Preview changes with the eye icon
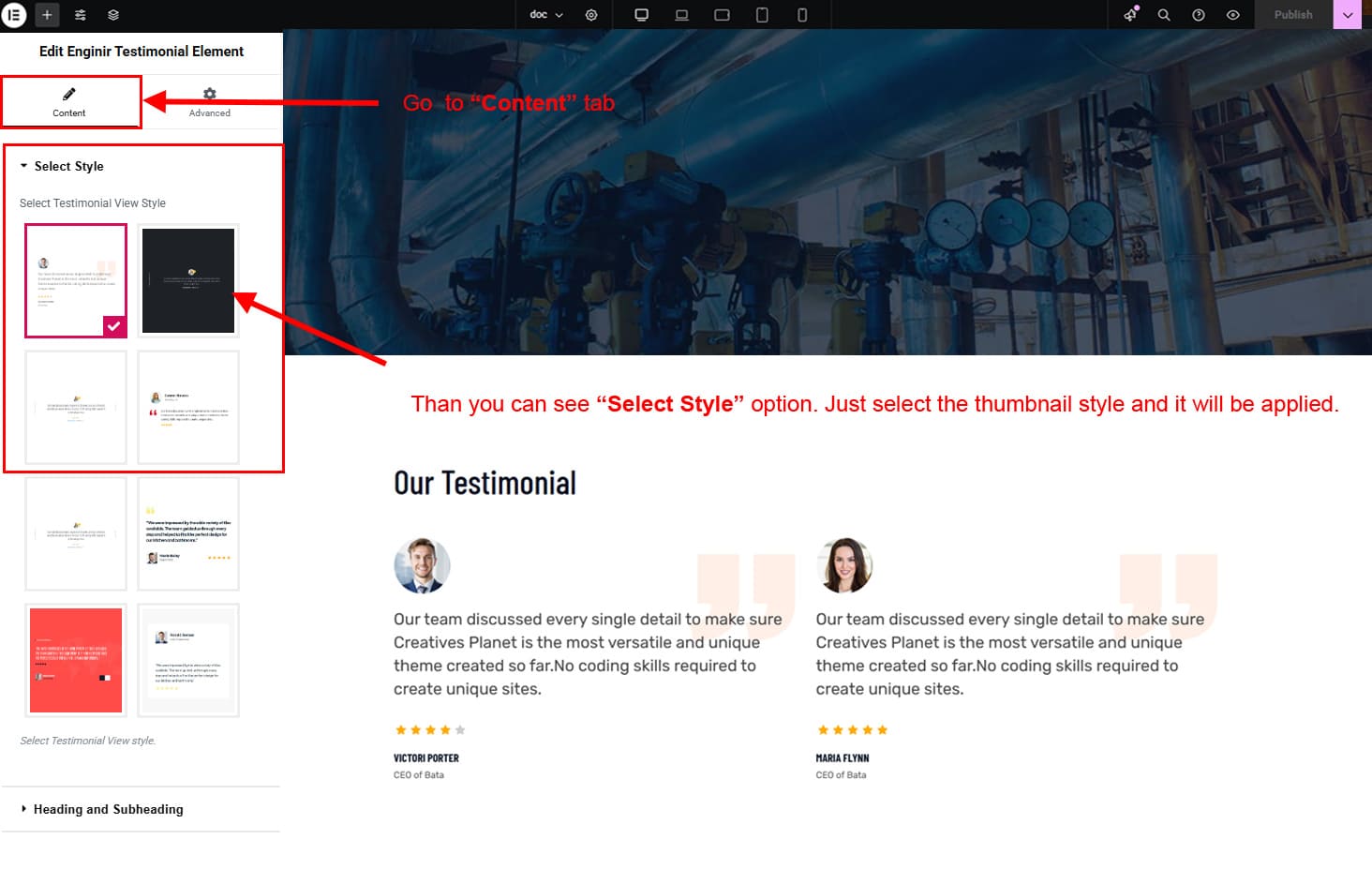The height and width of the screenshot is (884, 1372). pos(1233,15)
